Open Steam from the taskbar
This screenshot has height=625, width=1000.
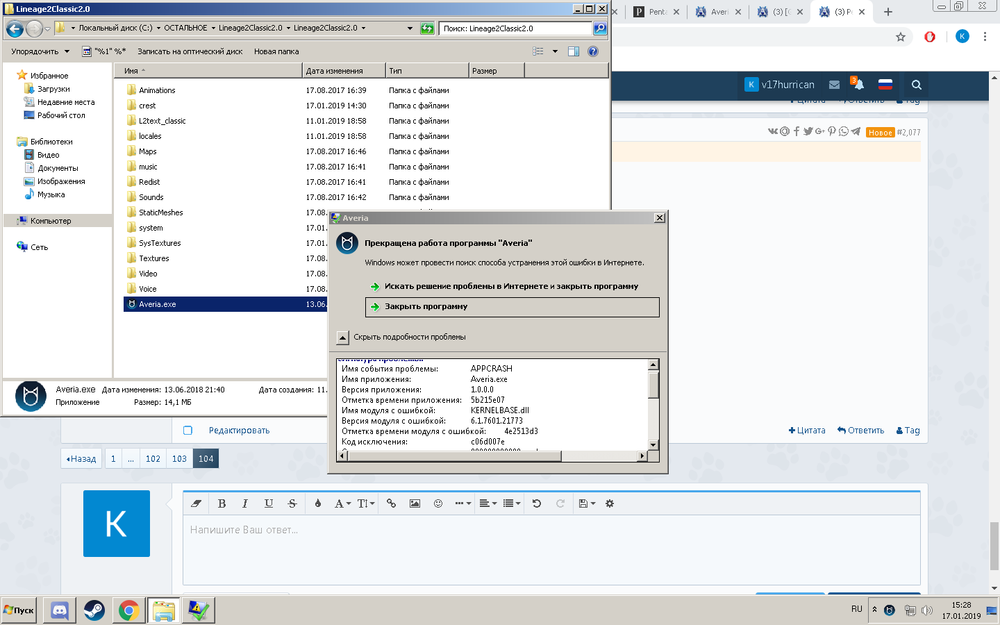pyautogui.click(x=93, y=608)
